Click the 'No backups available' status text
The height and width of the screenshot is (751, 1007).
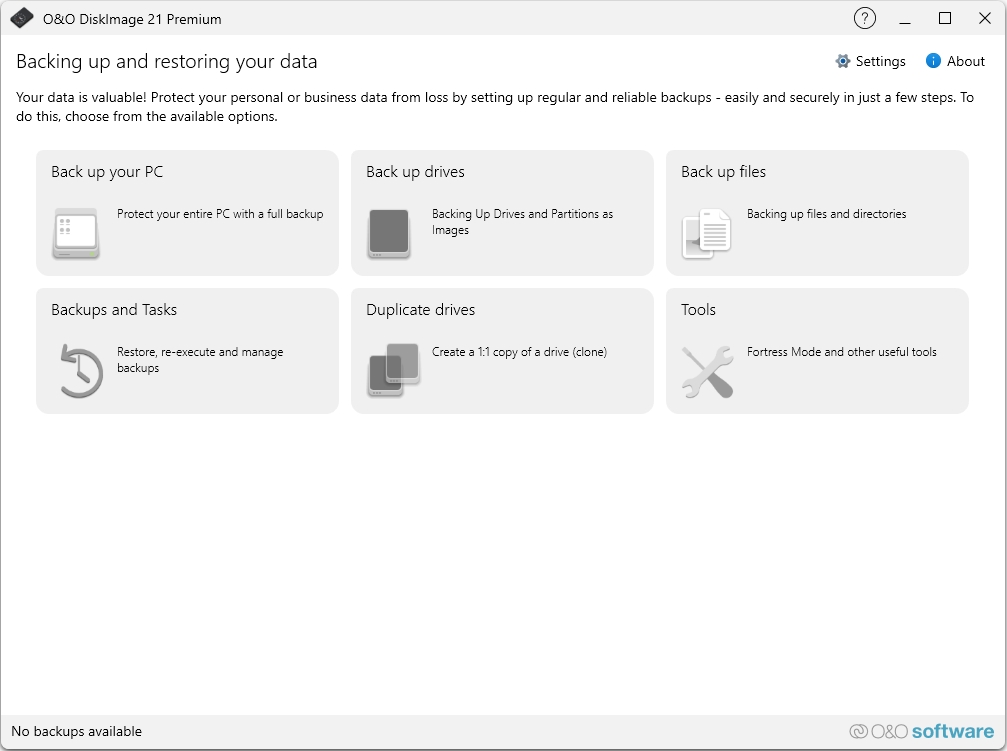tap(77, 731)
